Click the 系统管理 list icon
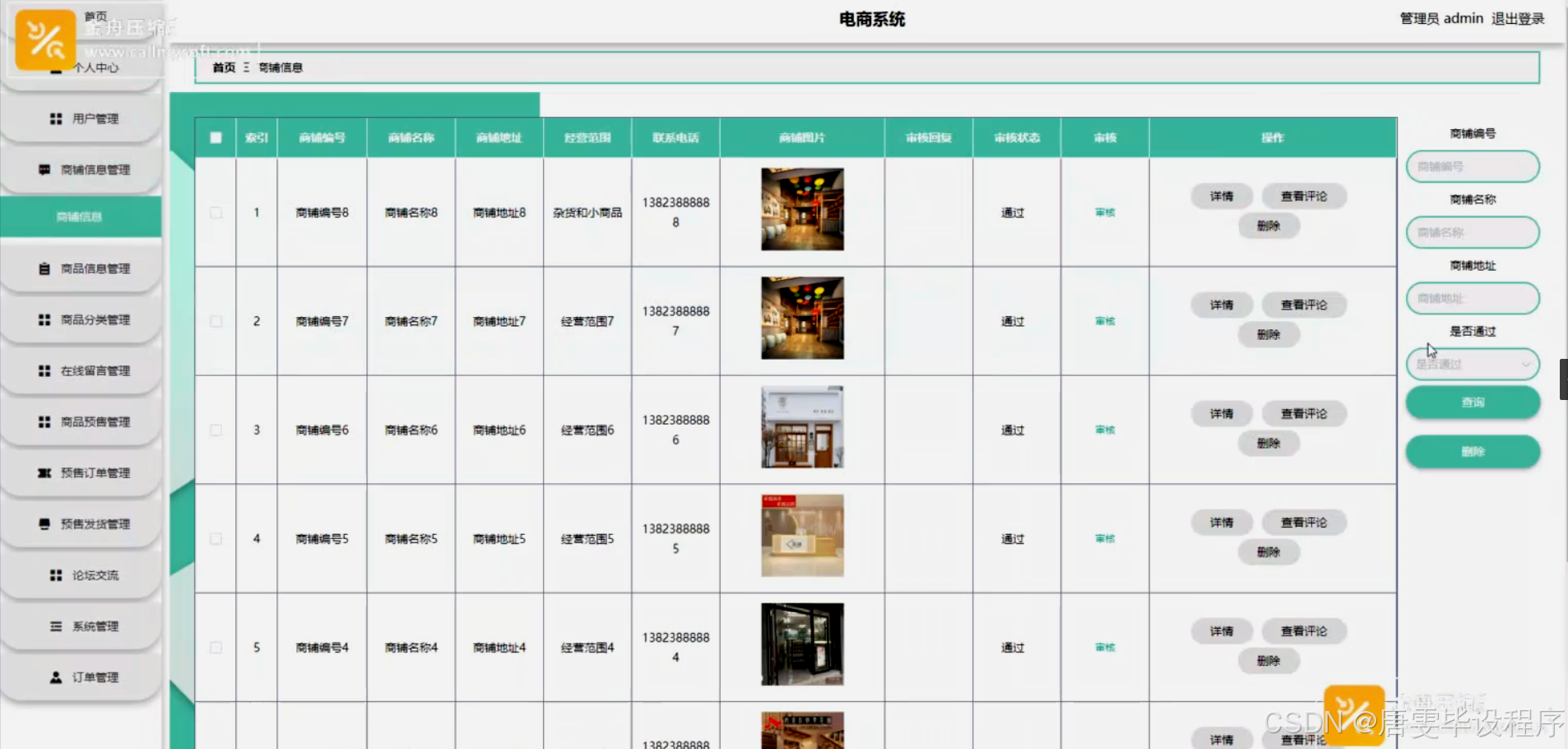This screenshot has width=1568, height=749. [x=56, y=626]
